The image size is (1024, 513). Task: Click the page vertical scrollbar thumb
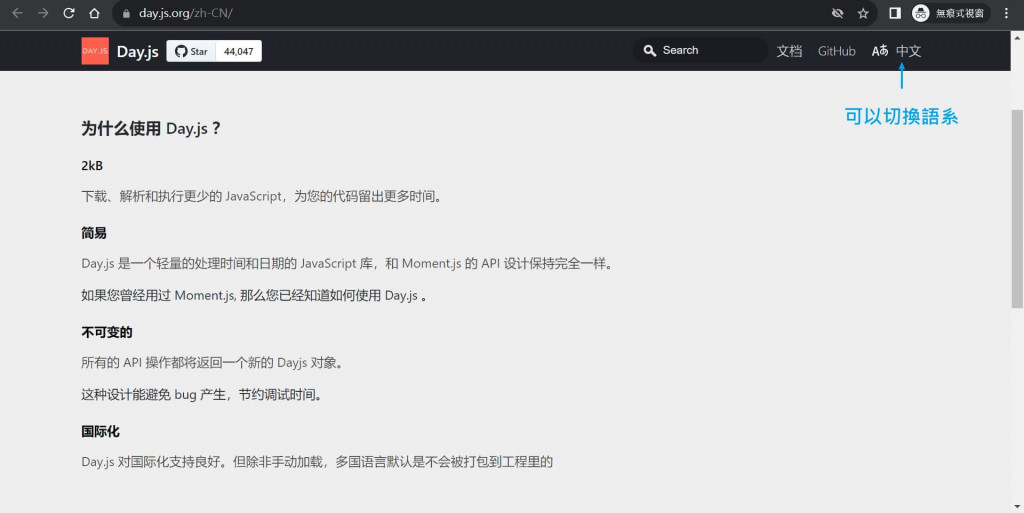point(1017,209)
